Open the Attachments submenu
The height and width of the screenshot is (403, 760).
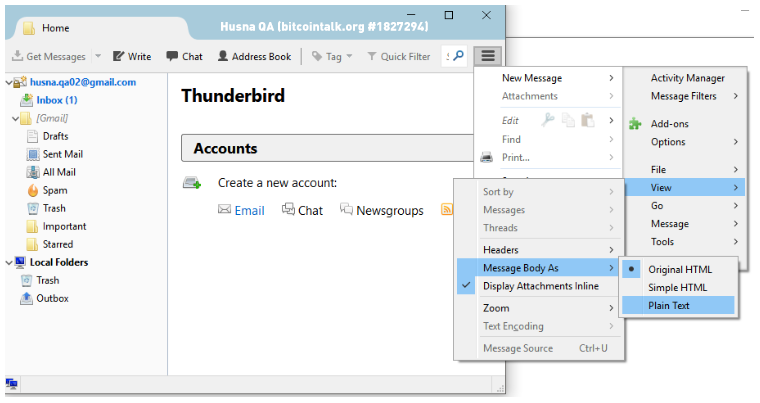pyautogui.click(x=548, y=96)
